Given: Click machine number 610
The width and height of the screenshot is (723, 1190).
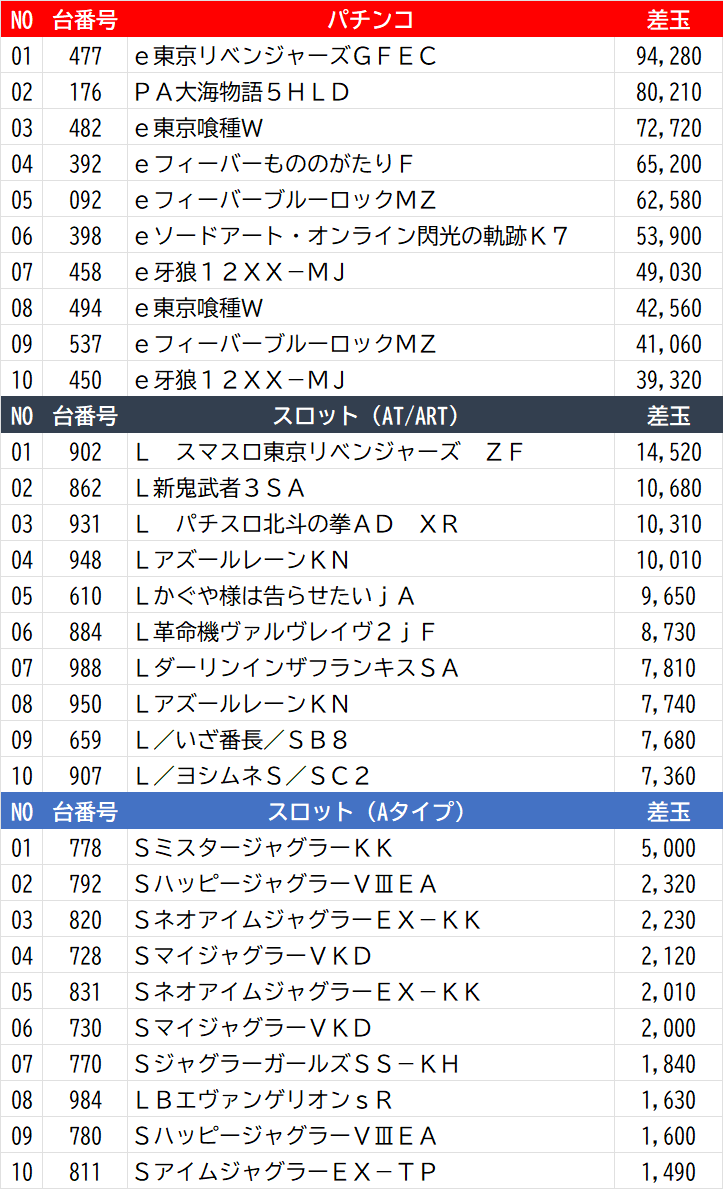Looking at the screenshot, I should (x=85, y=597).
